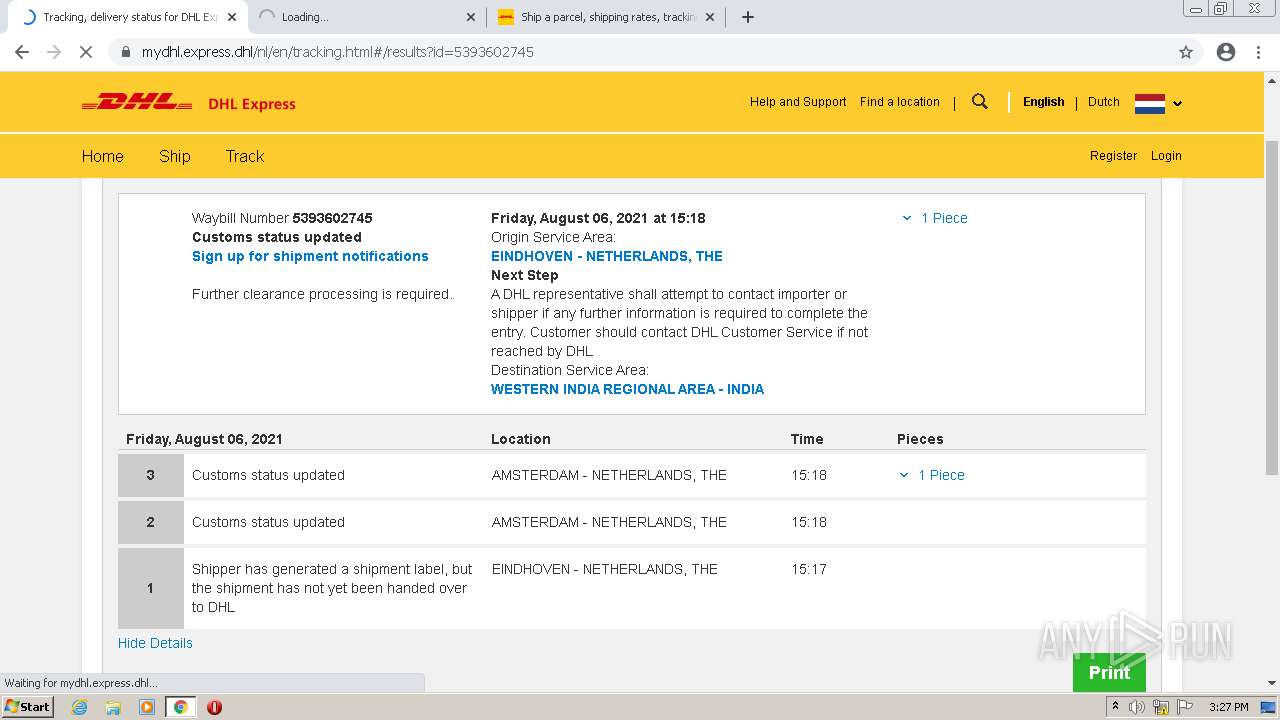Open the volume speaker tray icon
The image size is (1280, 720).
pos(1137,707)
